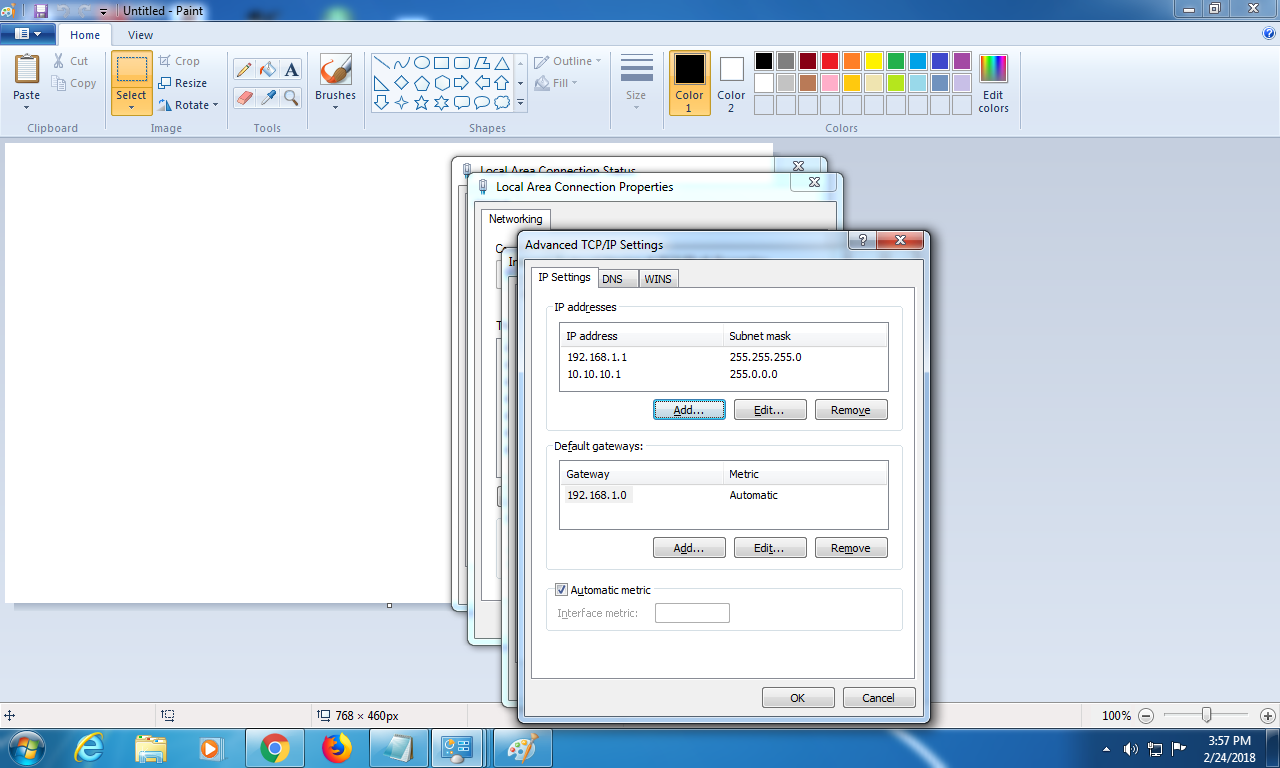Pick the red color swatch
This screenshot has width=1280, height=768.
[830, 61]
